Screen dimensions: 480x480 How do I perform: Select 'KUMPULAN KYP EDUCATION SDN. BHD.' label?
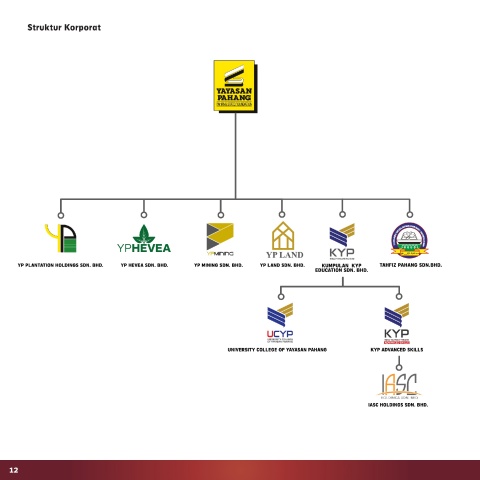pos(342,268)
